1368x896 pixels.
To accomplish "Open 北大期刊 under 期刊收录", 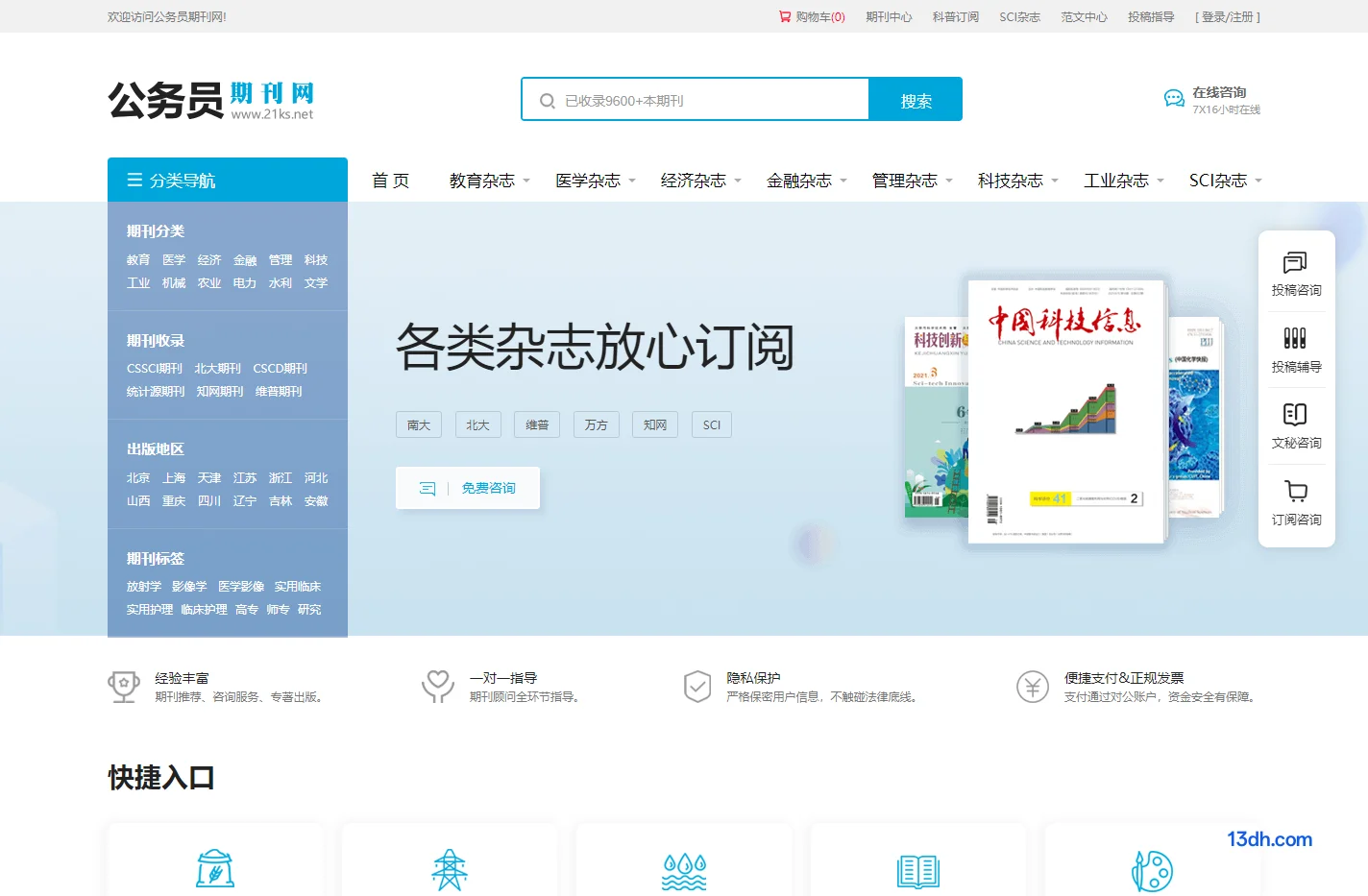I will click(x=218, y=369).
